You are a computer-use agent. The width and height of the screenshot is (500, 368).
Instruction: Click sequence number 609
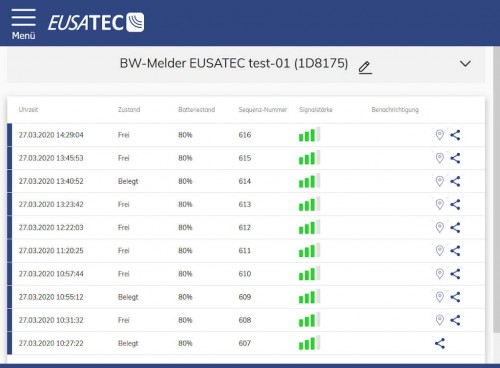click(x=245, y=297)
